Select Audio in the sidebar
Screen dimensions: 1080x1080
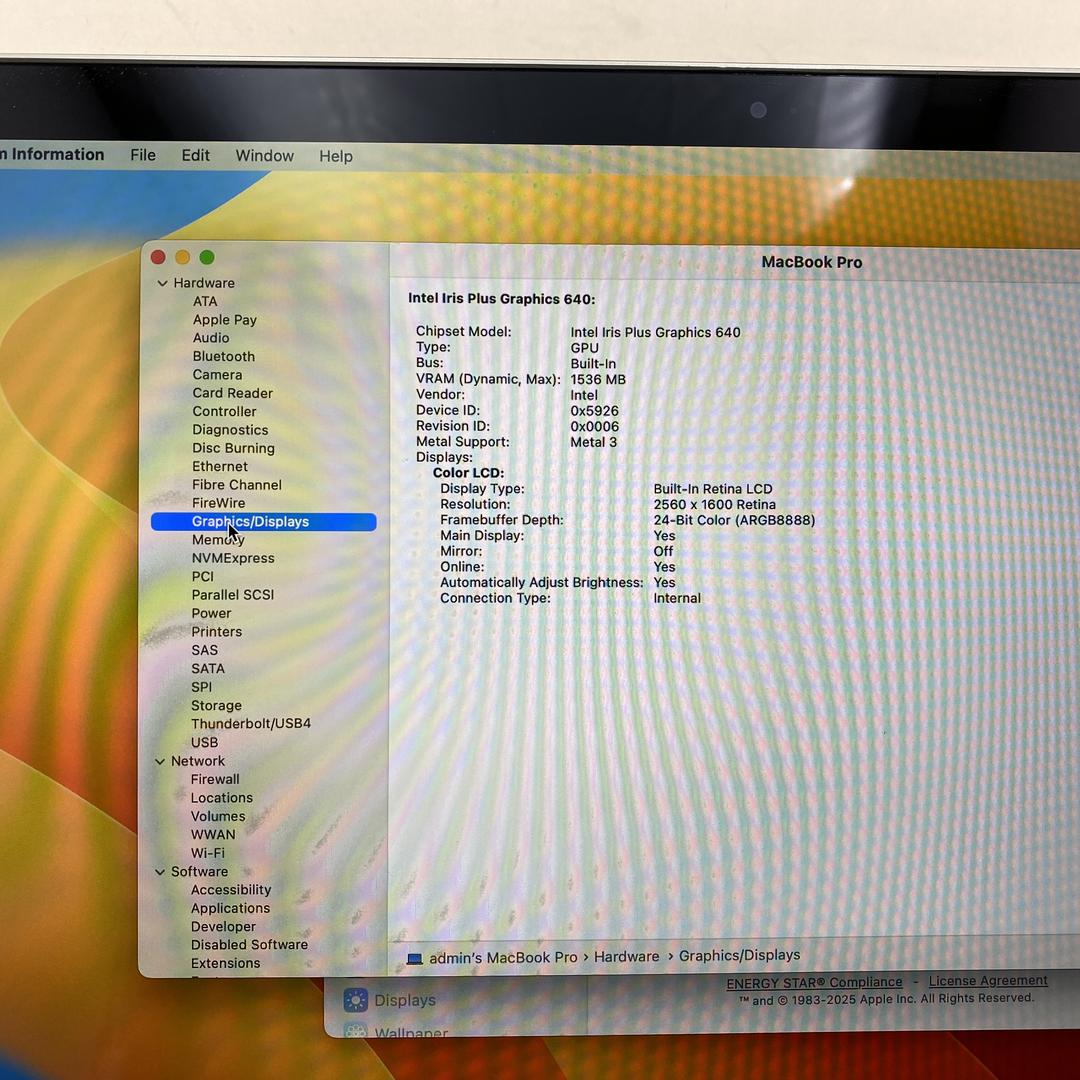211,338
